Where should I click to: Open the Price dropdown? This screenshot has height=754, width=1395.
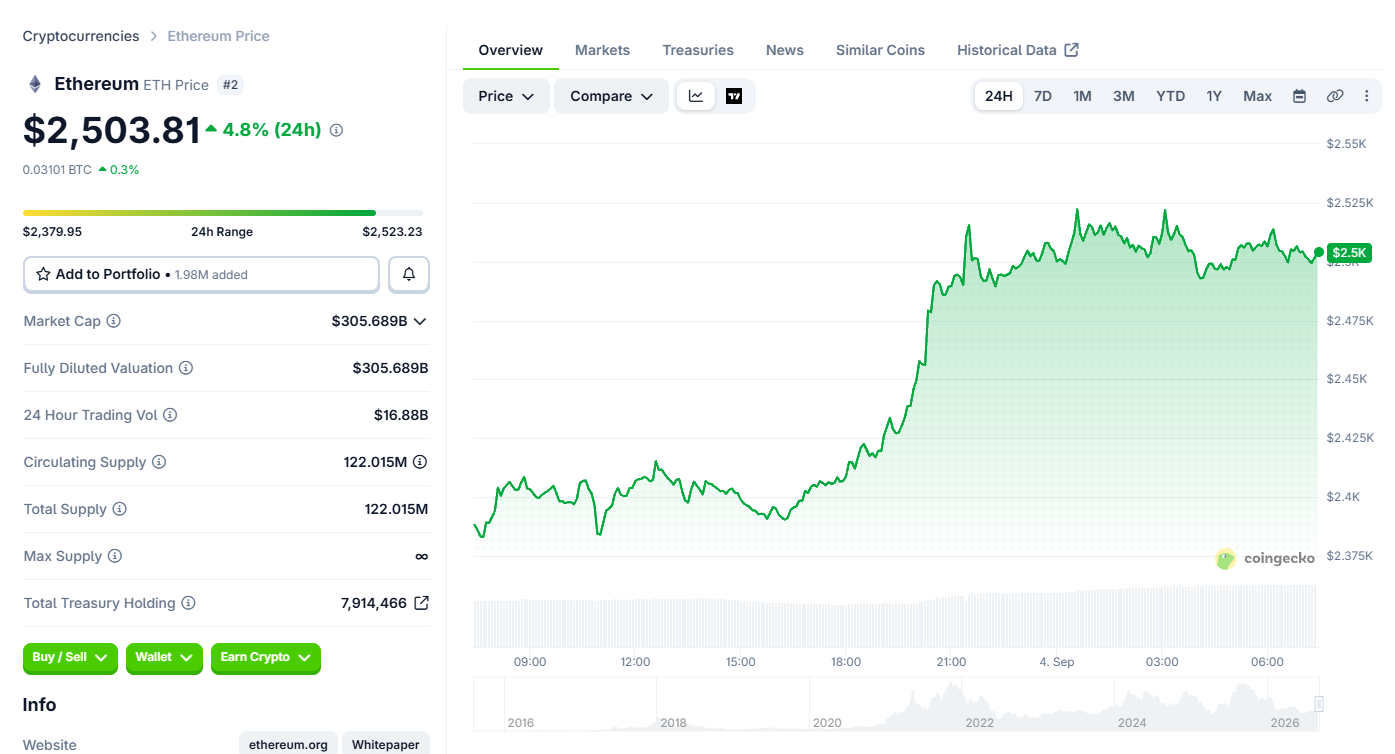506,96
